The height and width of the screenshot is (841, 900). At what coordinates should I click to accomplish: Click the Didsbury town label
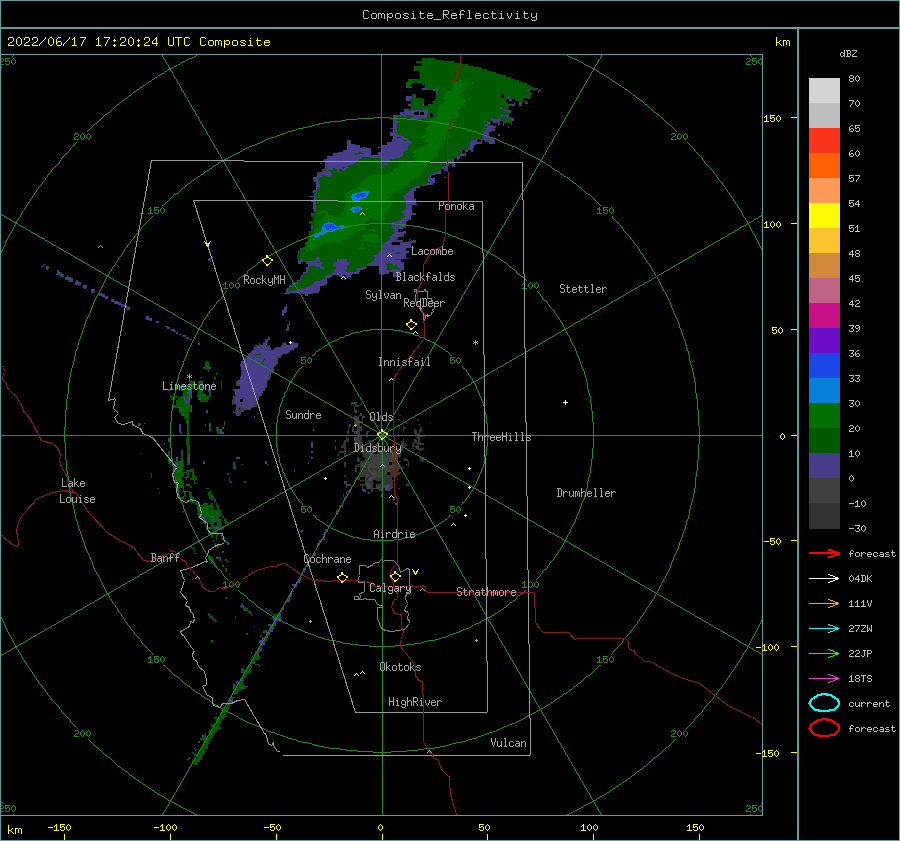377,448
